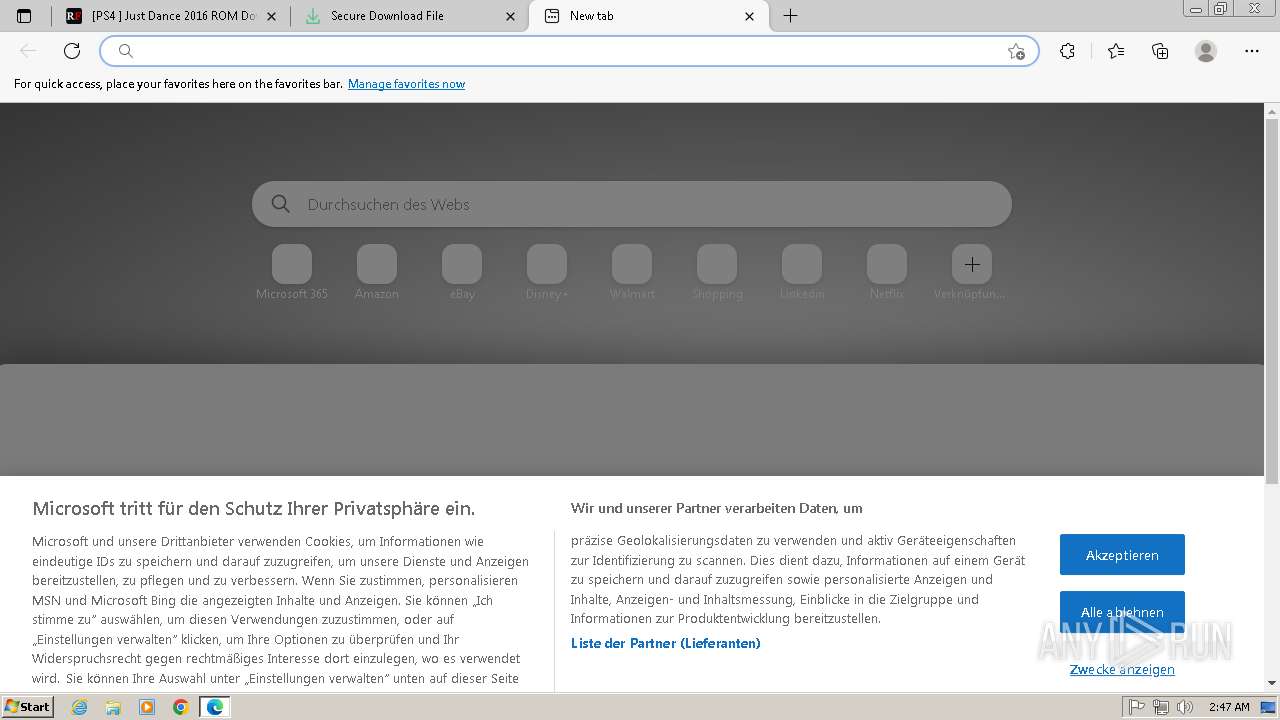Open the Zwecke anzeigen link
Image resolution: width=1280 pixels, height=720 pixels.
point(1122,669)
